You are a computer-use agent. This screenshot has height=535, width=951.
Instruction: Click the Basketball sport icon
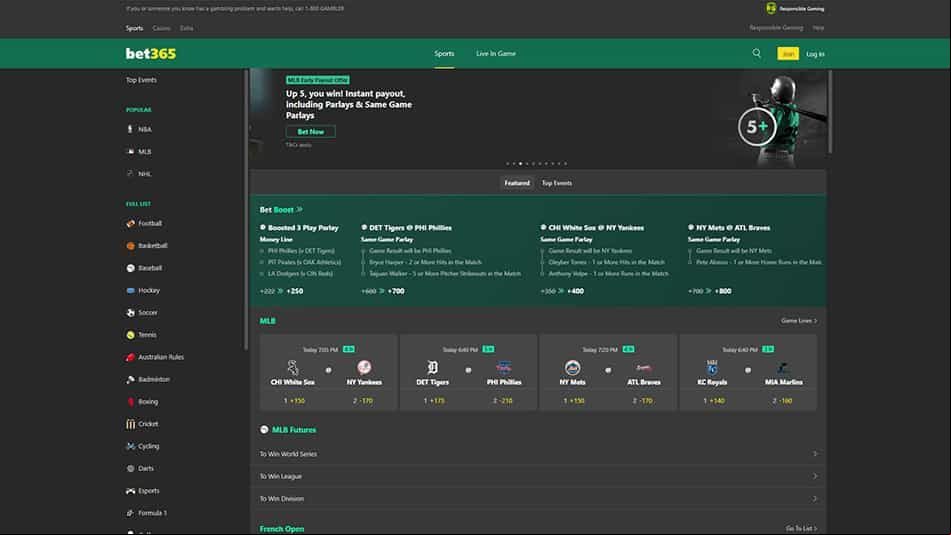click(x=130, y=246)
